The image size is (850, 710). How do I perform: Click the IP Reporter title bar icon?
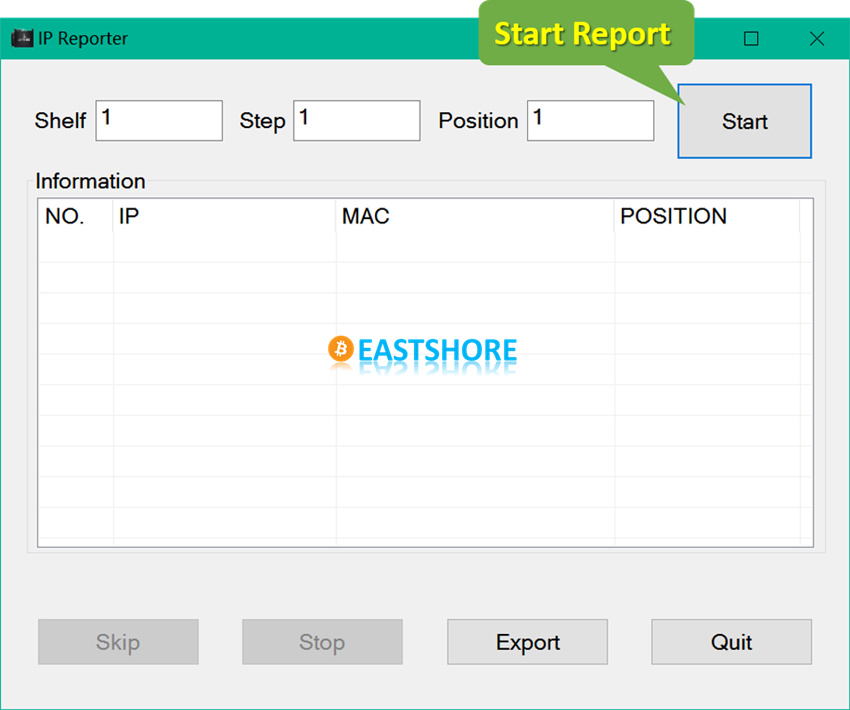point(22,38)
